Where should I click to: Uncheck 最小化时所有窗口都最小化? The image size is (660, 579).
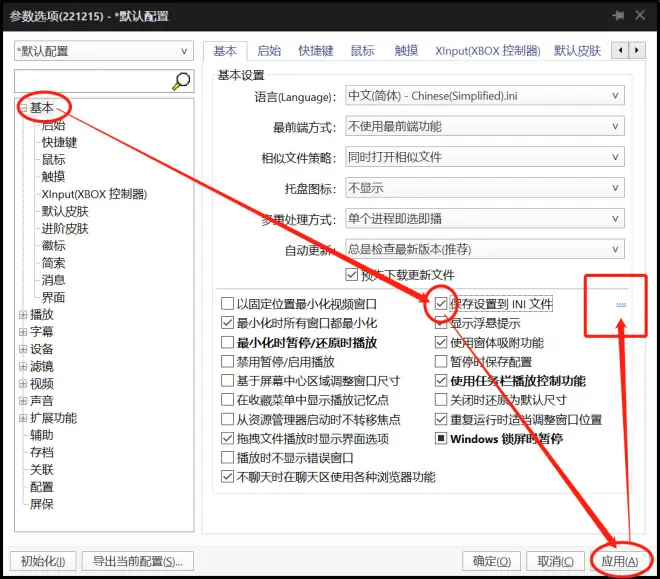227,323
